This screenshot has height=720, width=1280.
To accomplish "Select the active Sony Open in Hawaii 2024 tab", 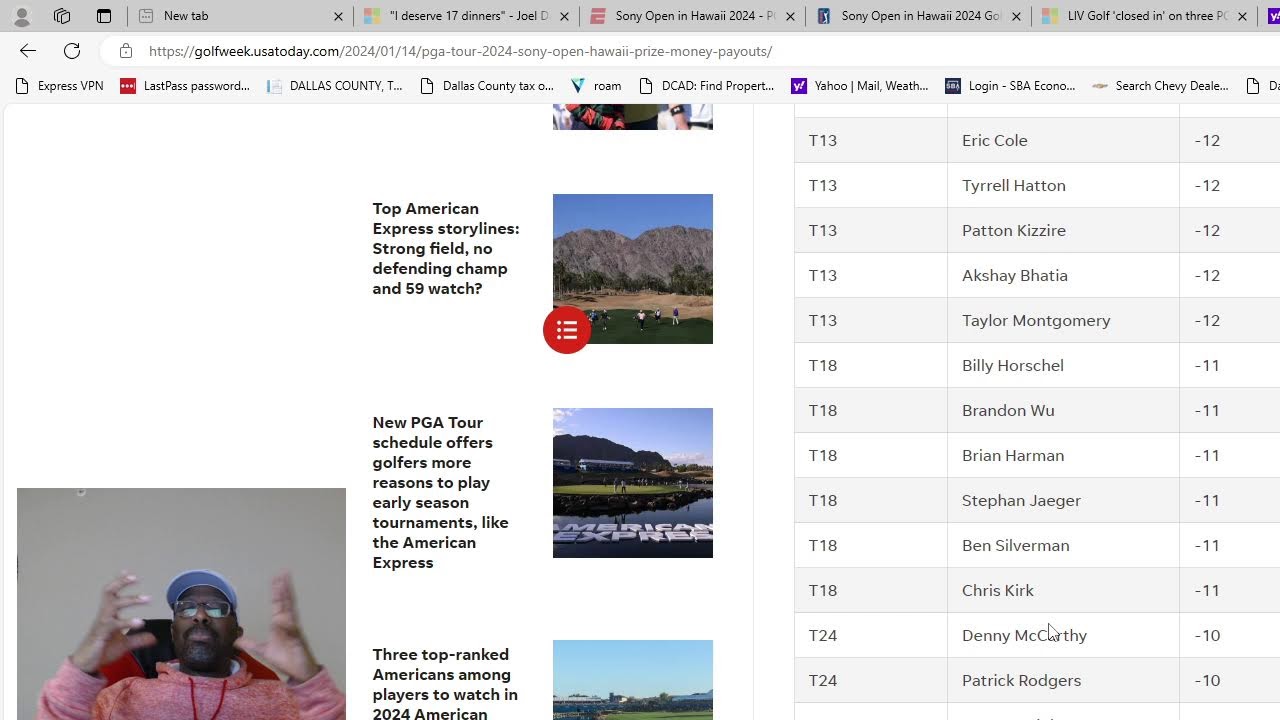I will click(x=692, y=16).
